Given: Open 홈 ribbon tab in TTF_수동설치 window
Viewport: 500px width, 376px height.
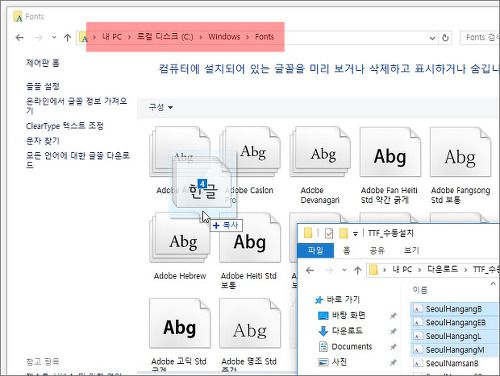Looking at the screenshot, I should (x=347, y=250).
